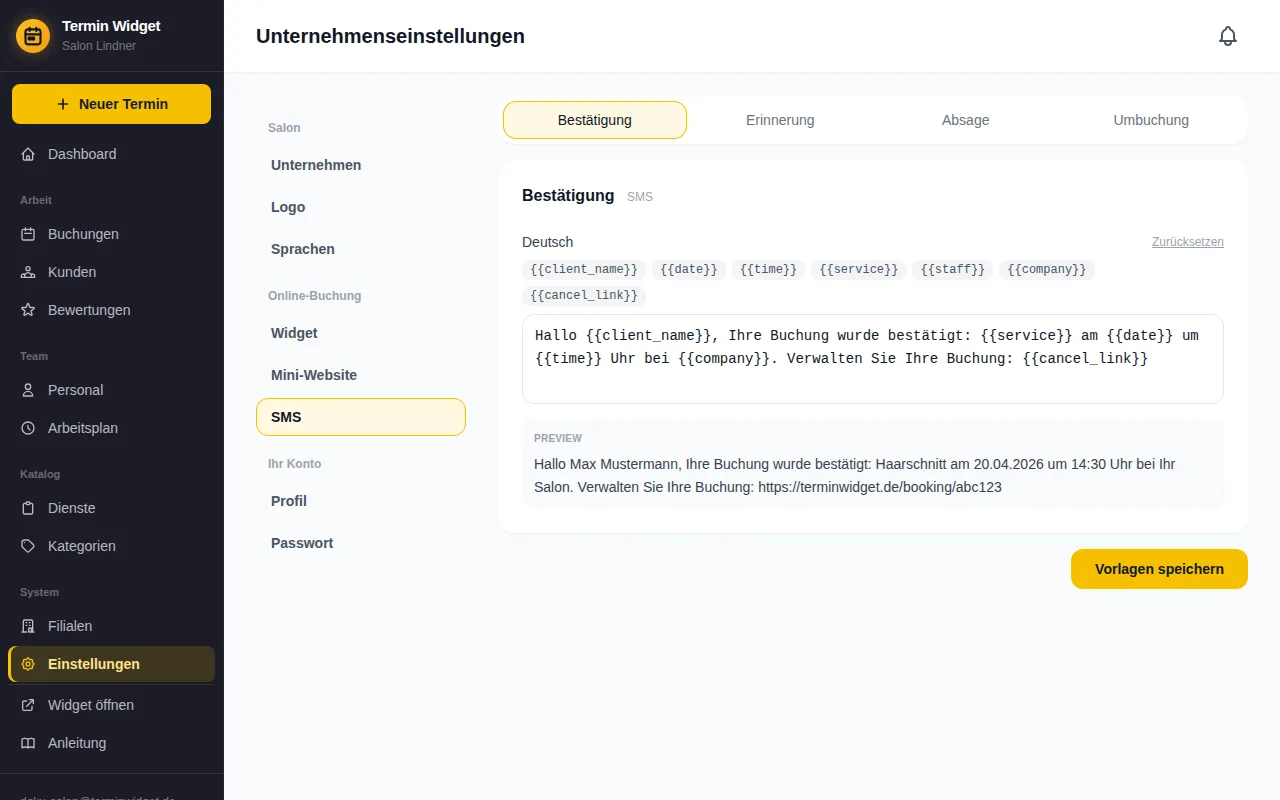This screenshot has width=1280, height=800.
Task: Go to Logo settings
Action: [x=361, y=207]
